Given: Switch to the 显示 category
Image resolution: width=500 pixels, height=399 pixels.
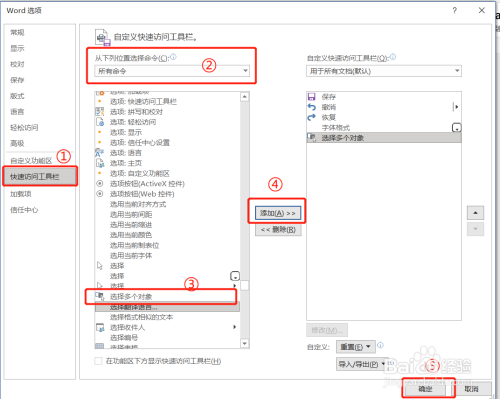Looking at the screenshot, I should point(17,48).
